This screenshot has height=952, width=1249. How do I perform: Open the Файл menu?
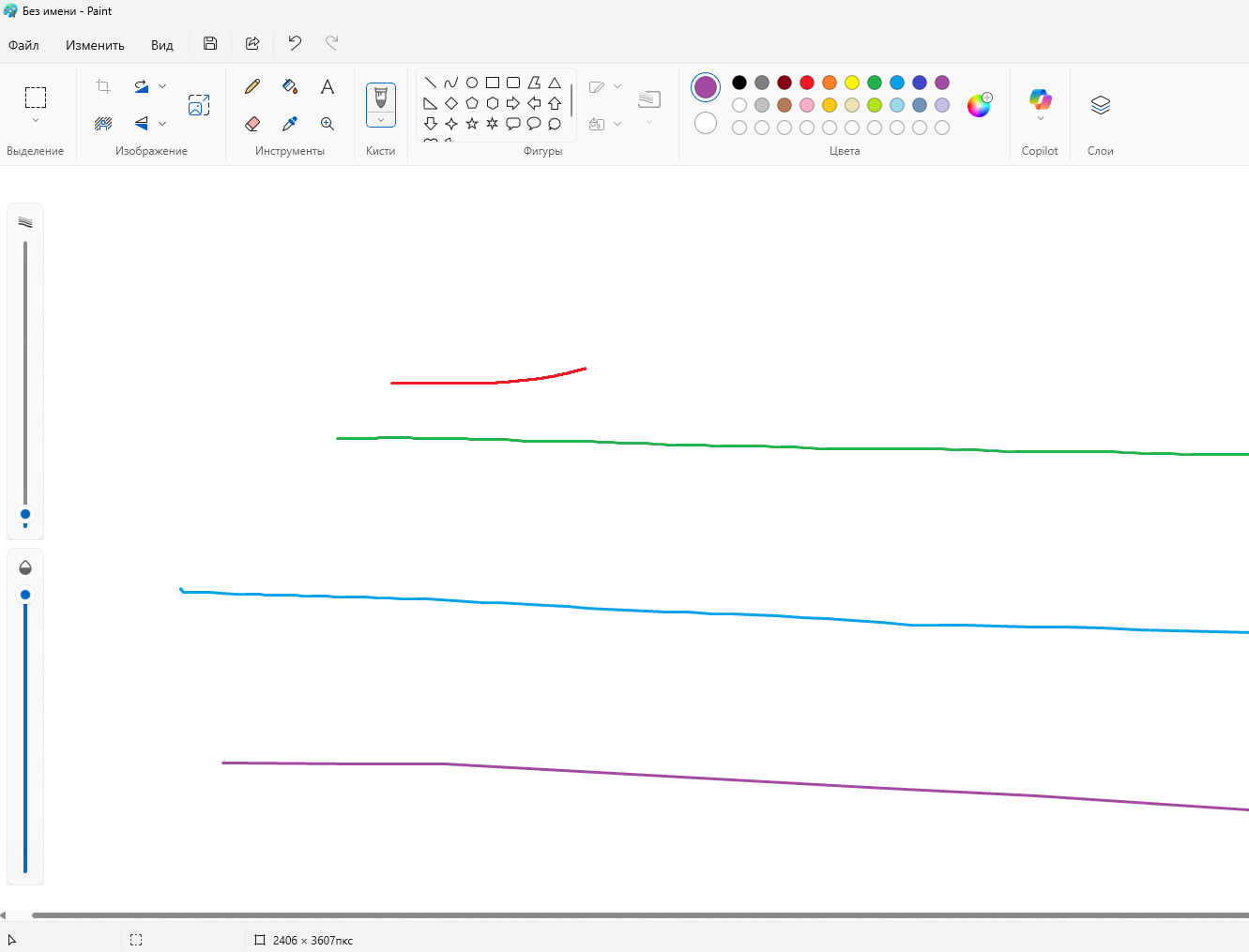pos(23,45)
